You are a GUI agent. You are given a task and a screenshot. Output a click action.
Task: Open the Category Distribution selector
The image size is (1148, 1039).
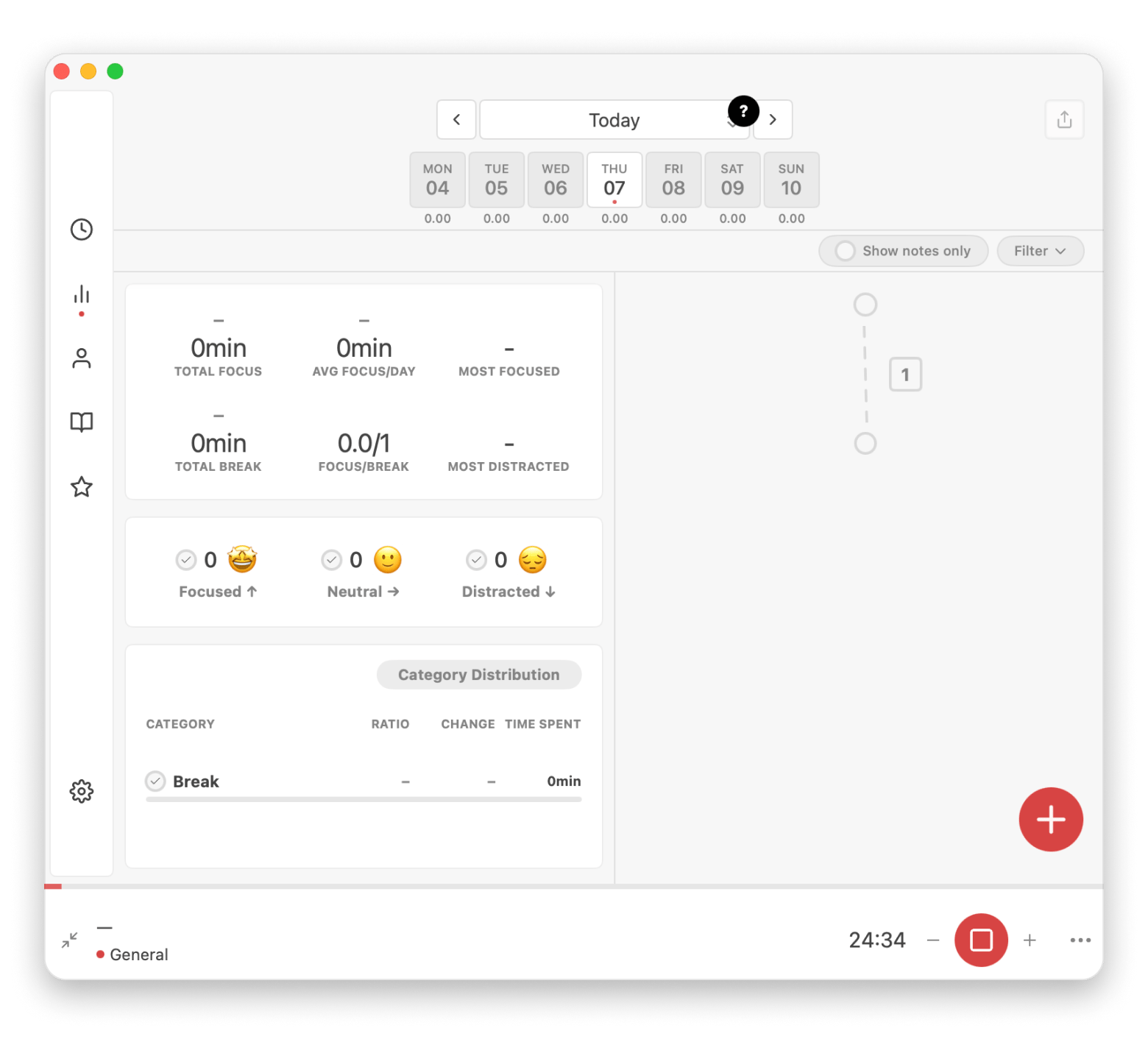click(479, 675)
